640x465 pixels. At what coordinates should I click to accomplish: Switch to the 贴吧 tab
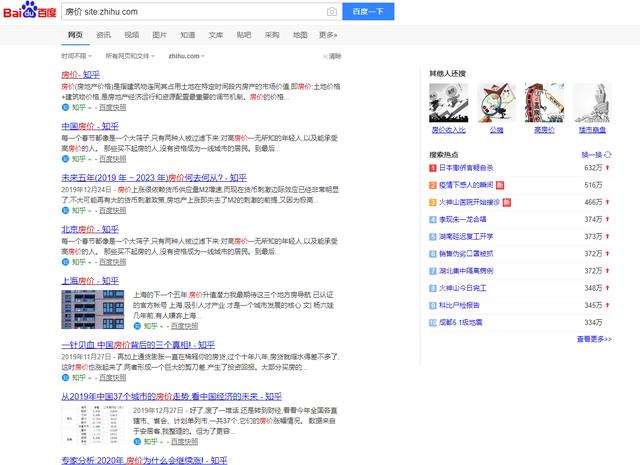click(x=244, y=35)
